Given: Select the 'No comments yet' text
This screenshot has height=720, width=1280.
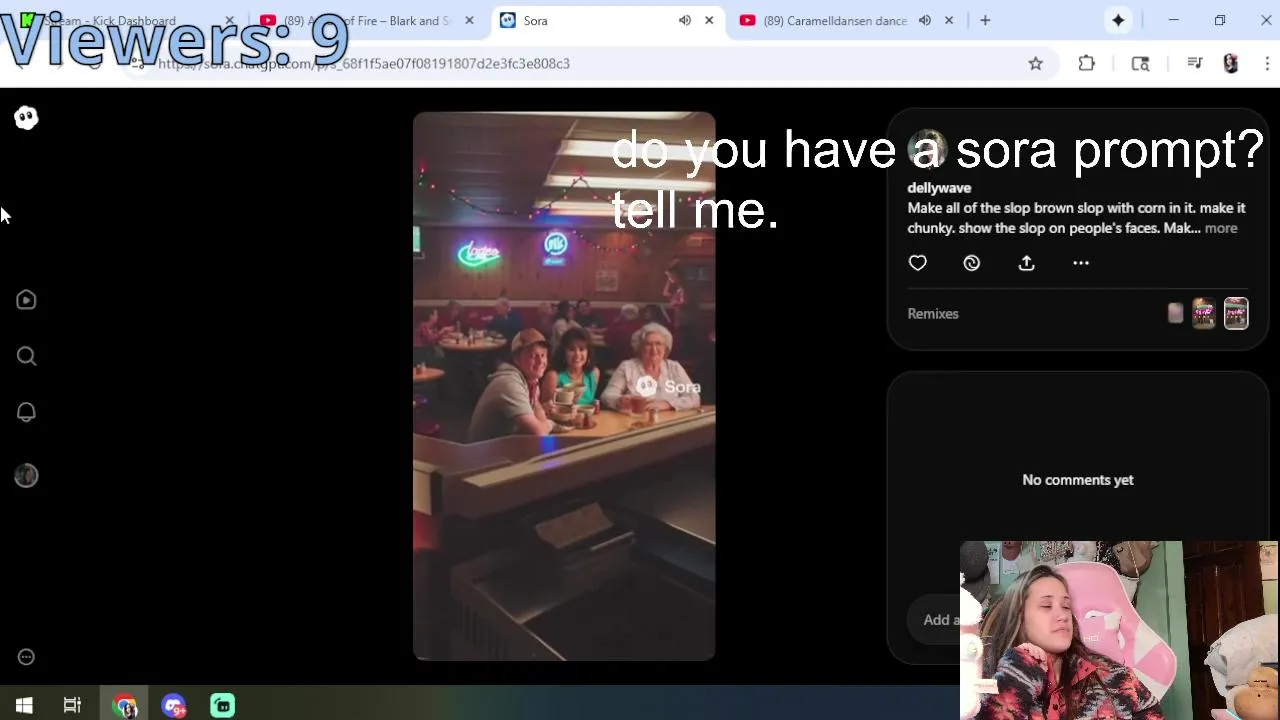Looking at the screenshot, I should tap(1078, 480).
